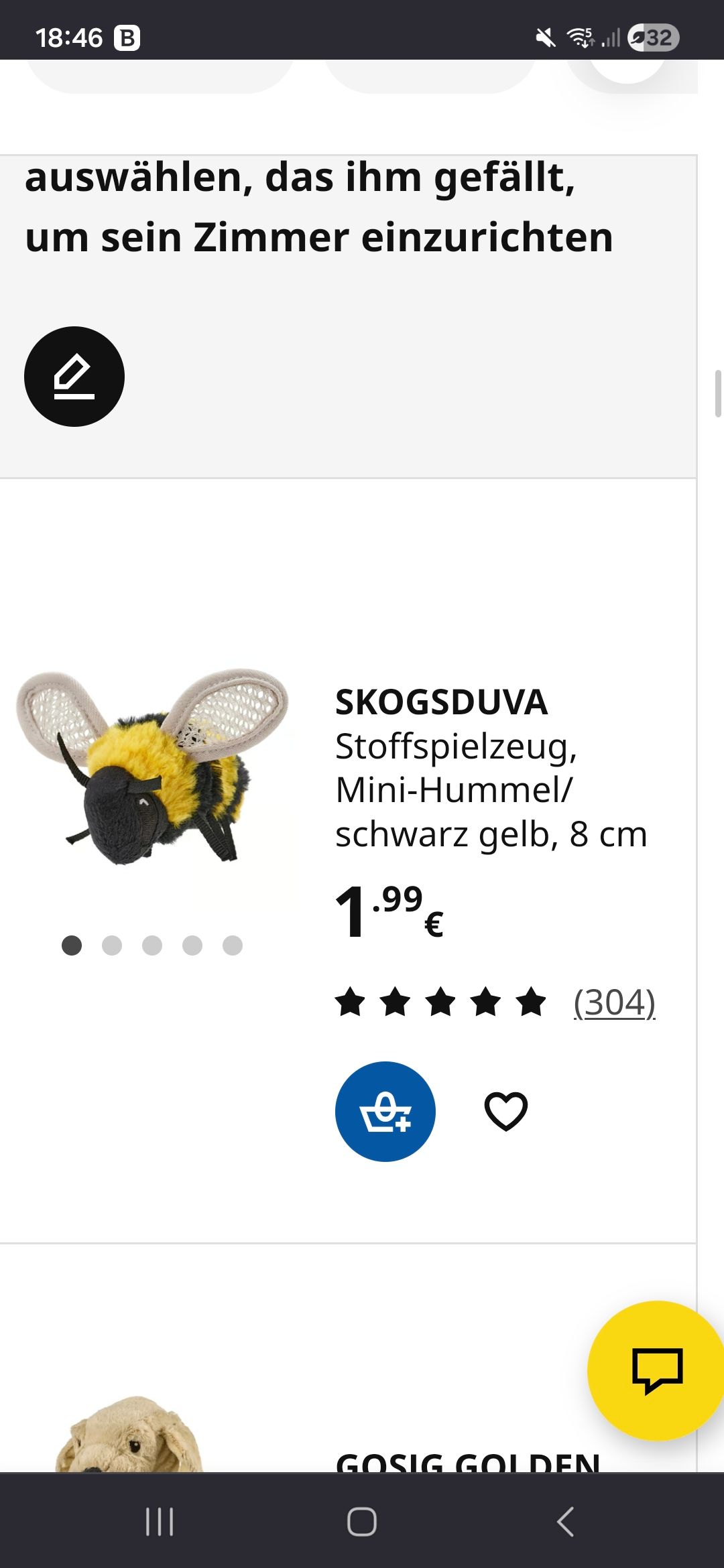Open the GOSIG GOLDEN product title

[x=468, y=1461]
